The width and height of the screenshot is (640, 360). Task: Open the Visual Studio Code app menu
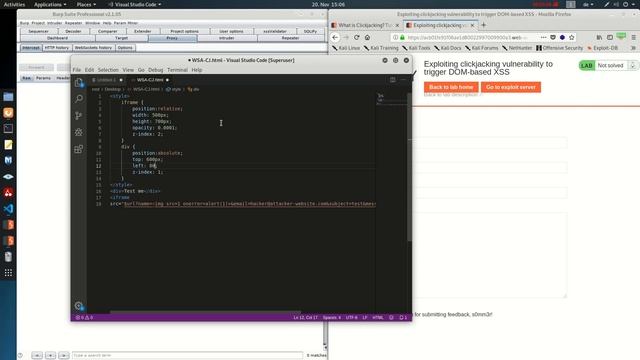coord(135,4)
